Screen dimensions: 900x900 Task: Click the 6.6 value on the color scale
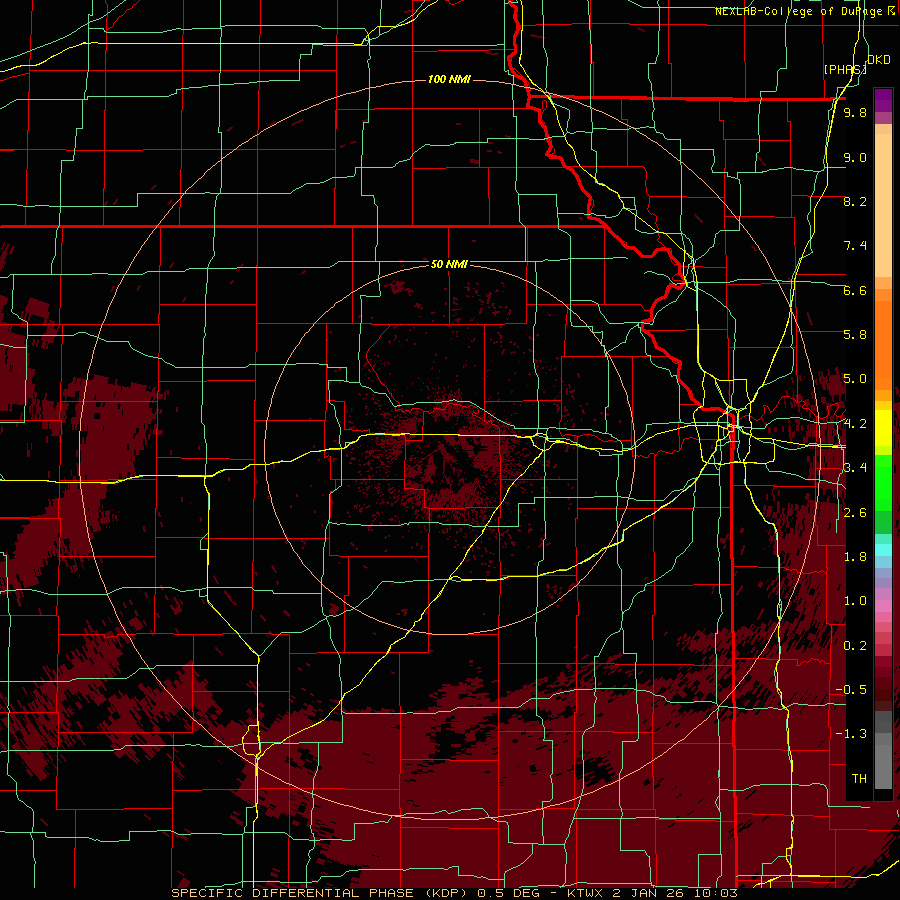(x=855, y=290)
